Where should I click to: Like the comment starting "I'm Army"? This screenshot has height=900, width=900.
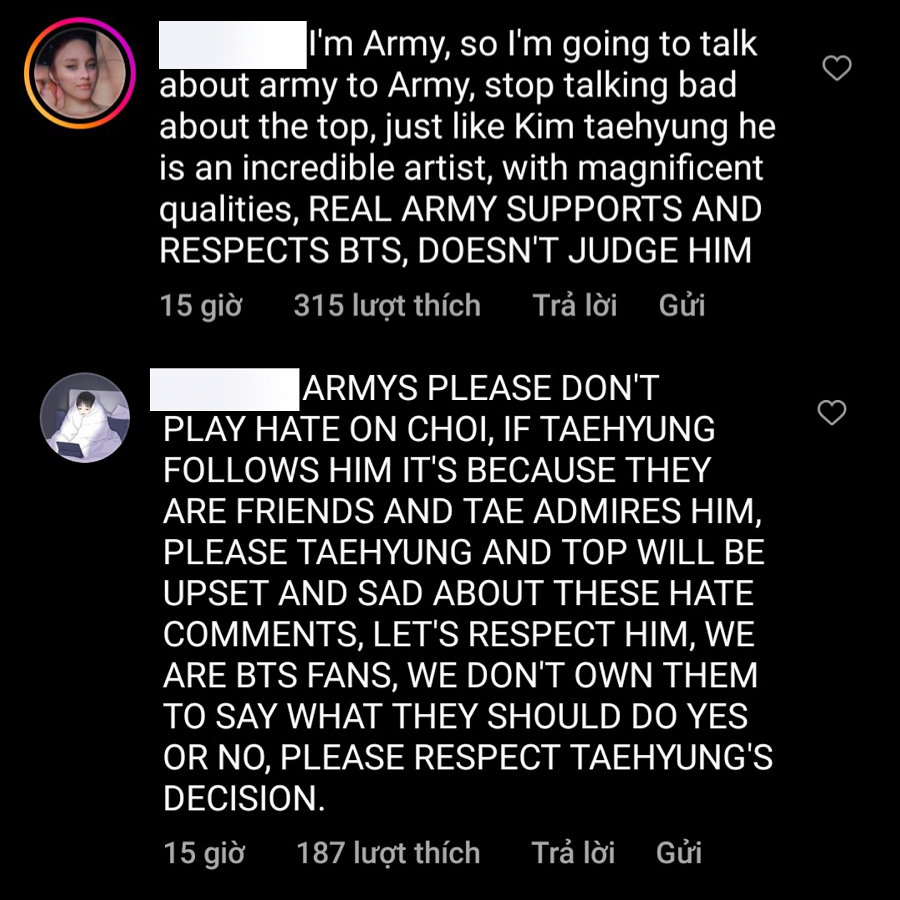[836, 68]
